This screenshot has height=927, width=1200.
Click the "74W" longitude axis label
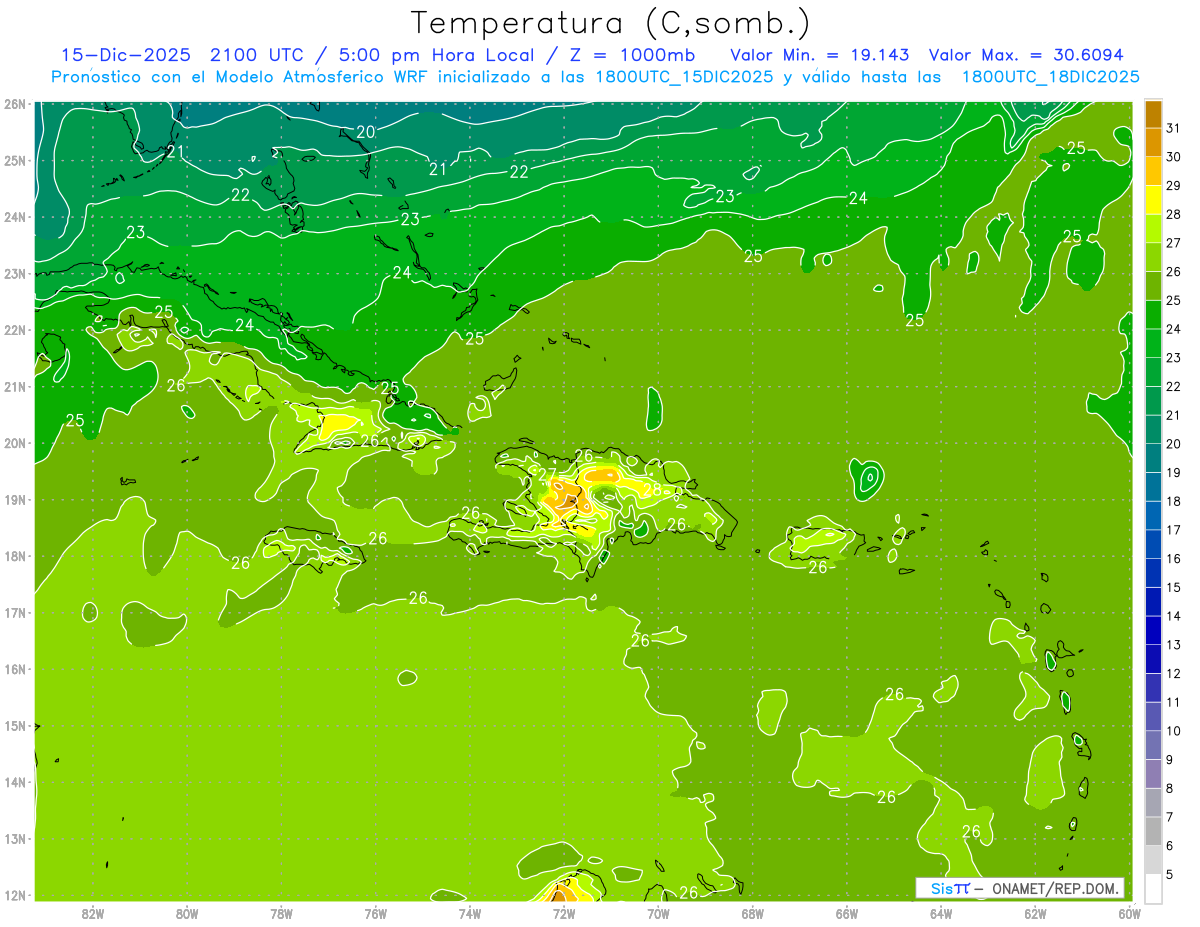pos(469,913)
